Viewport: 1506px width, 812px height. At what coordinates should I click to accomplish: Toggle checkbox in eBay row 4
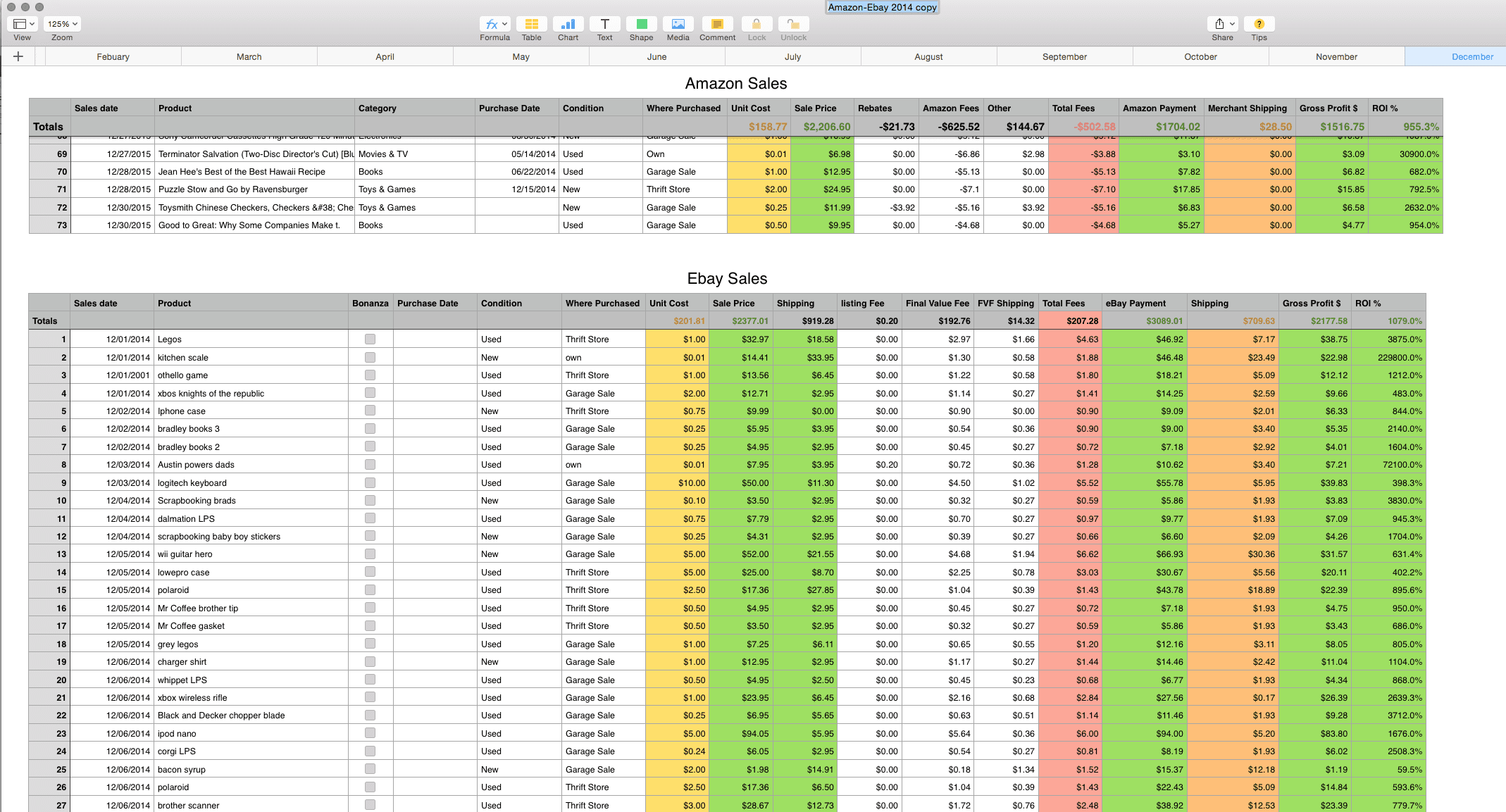[370, 393]
